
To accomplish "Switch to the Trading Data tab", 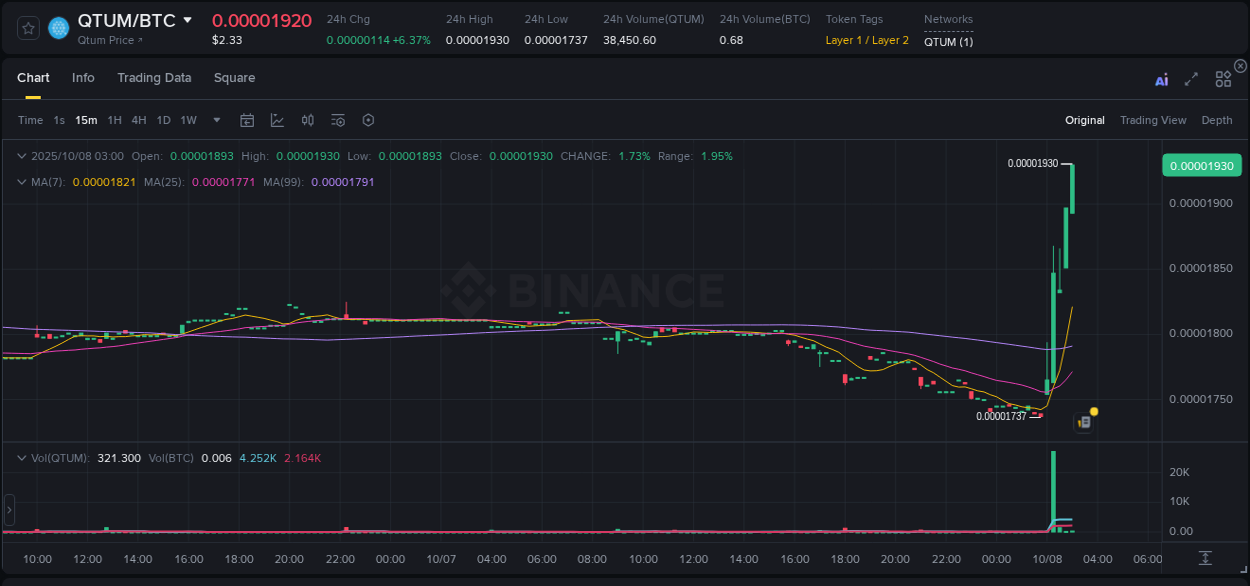I will (x=154, y=78).
